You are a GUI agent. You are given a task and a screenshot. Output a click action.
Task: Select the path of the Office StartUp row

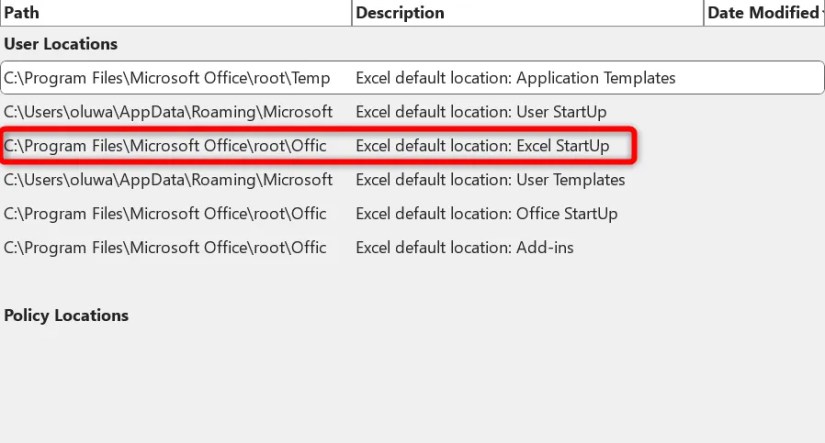(x=165, y=214)
